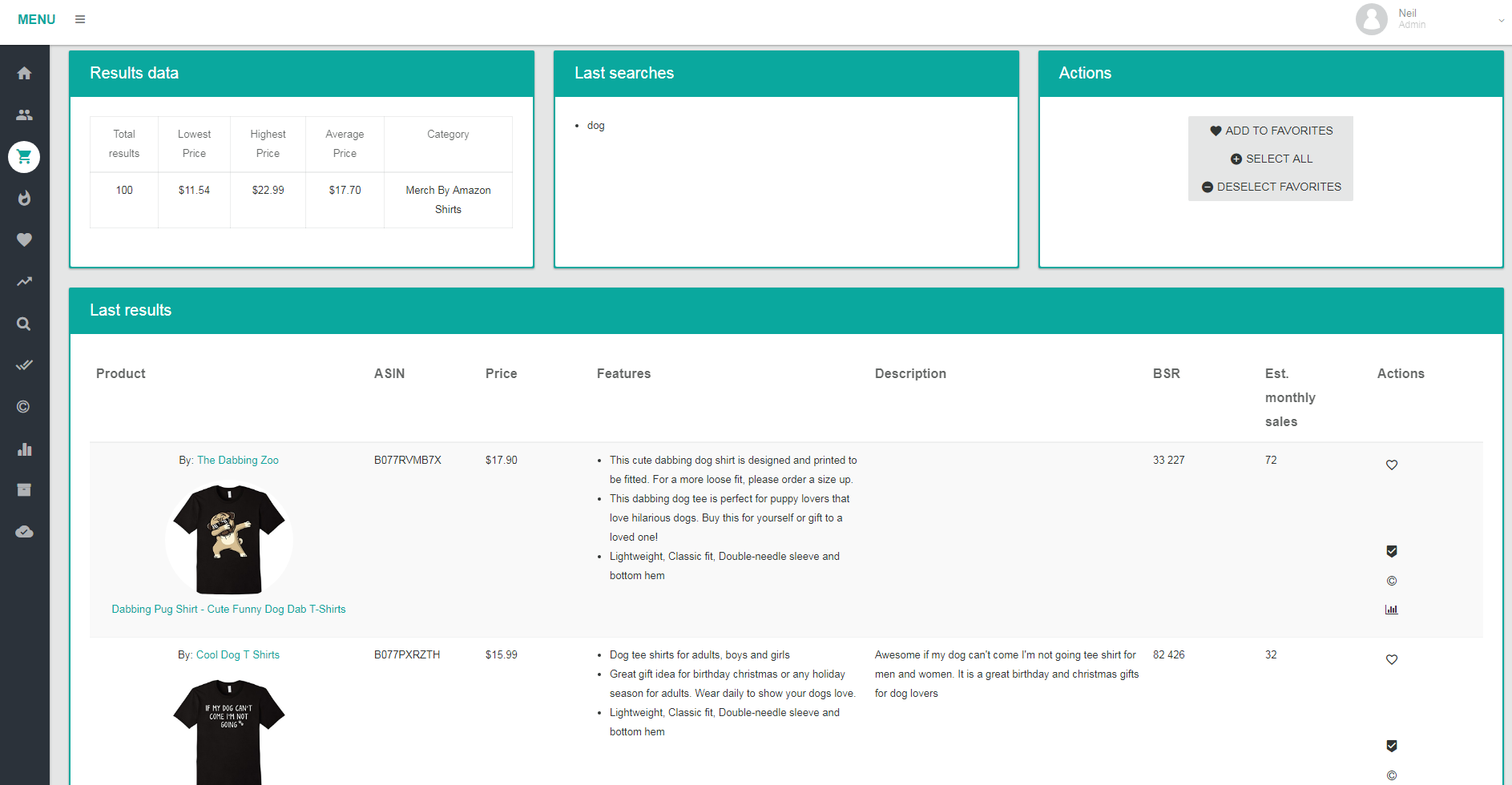Open the copyright sidebar icon
The image size is (1512, 785).
(23, 407)
